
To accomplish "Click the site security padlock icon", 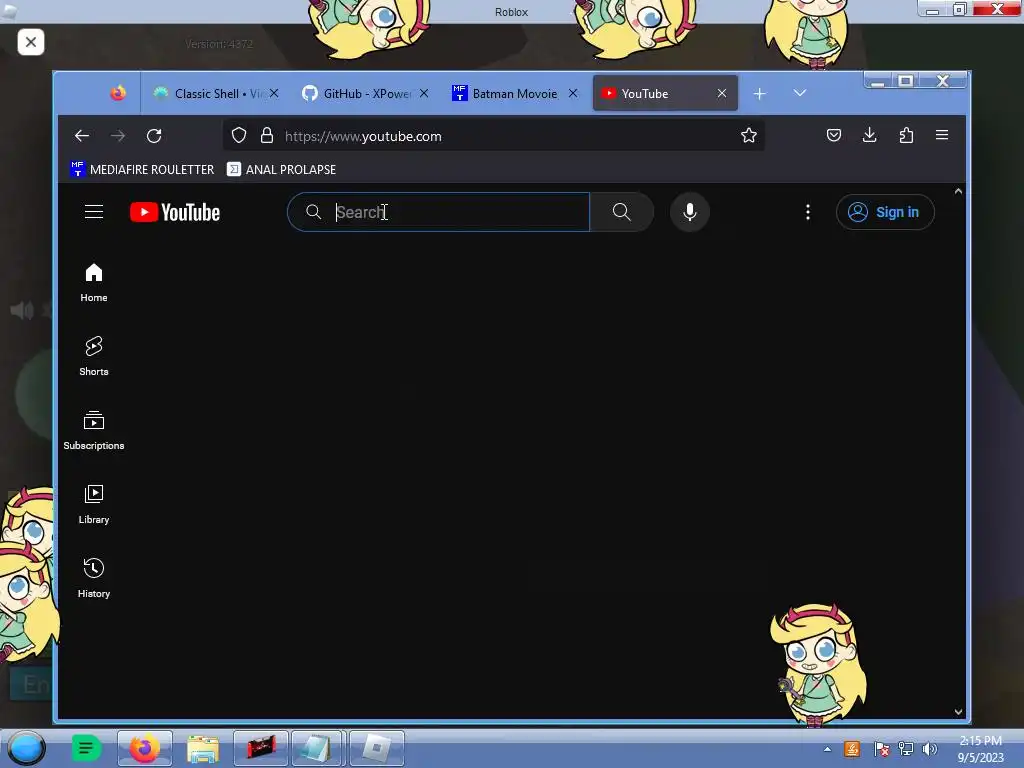I will coord(266,135).
